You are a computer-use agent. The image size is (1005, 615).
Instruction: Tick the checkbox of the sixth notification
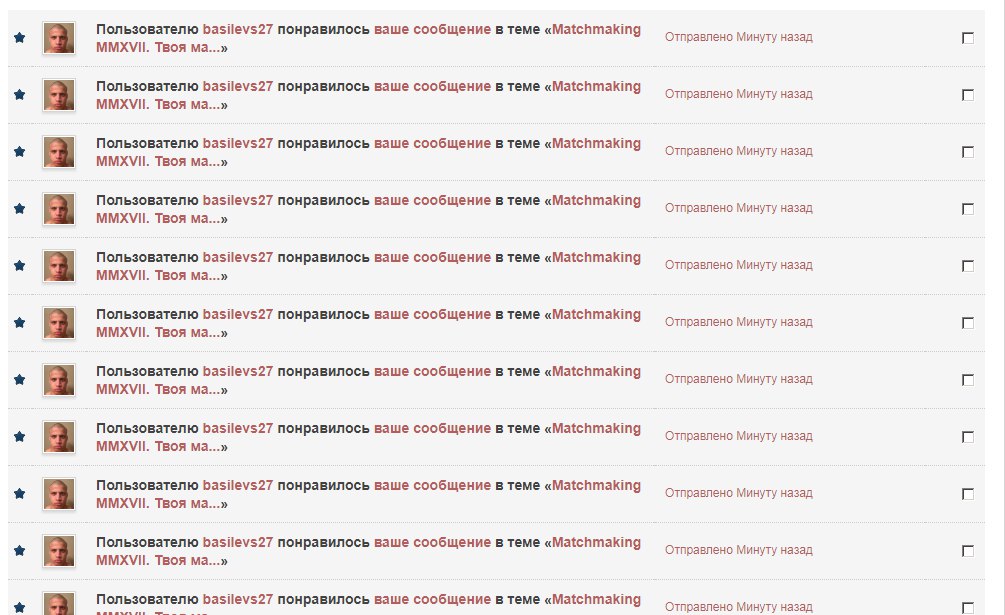tap(968, 323)
